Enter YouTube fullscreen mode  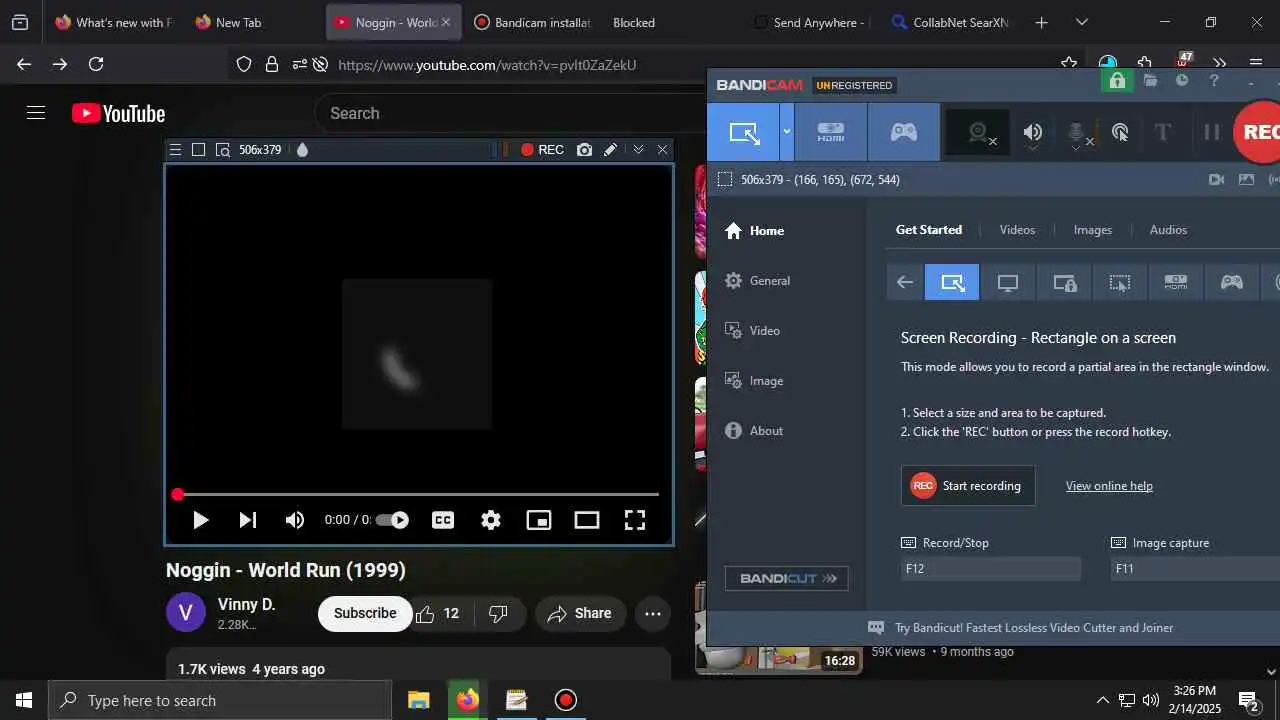[x=635, y=520]
